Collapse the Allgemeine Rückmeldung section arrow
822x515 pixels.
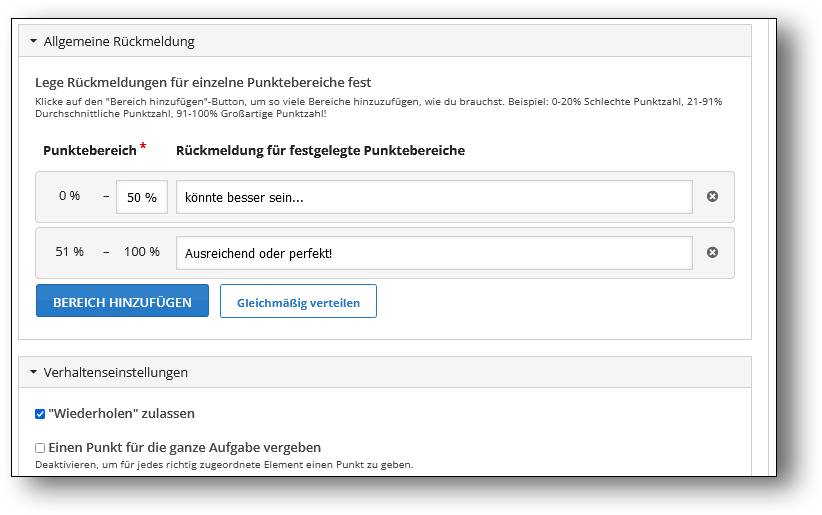click(x=33, y=42)
